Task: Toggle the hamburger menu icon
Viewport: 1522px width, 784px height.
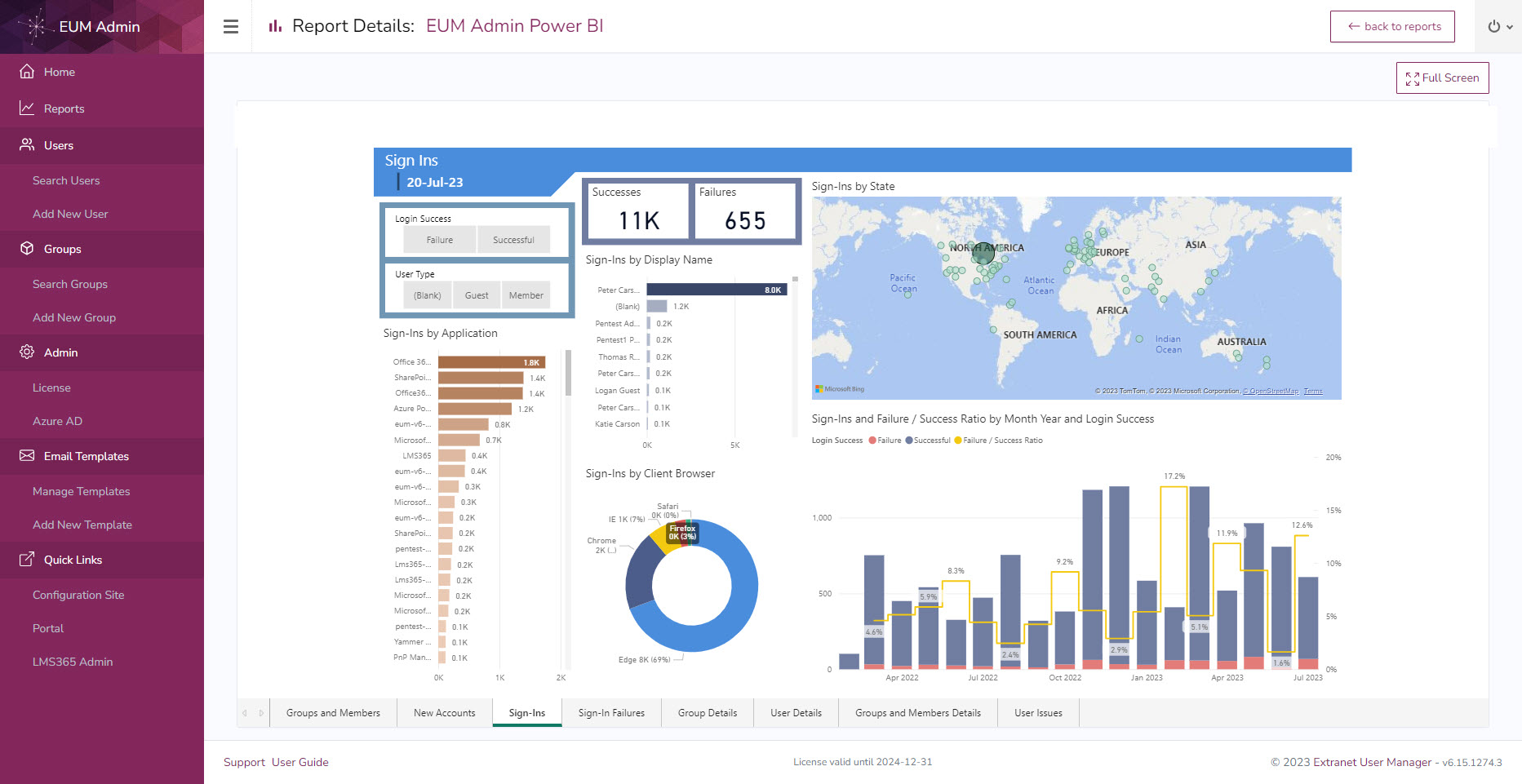Action: point(231,26)
